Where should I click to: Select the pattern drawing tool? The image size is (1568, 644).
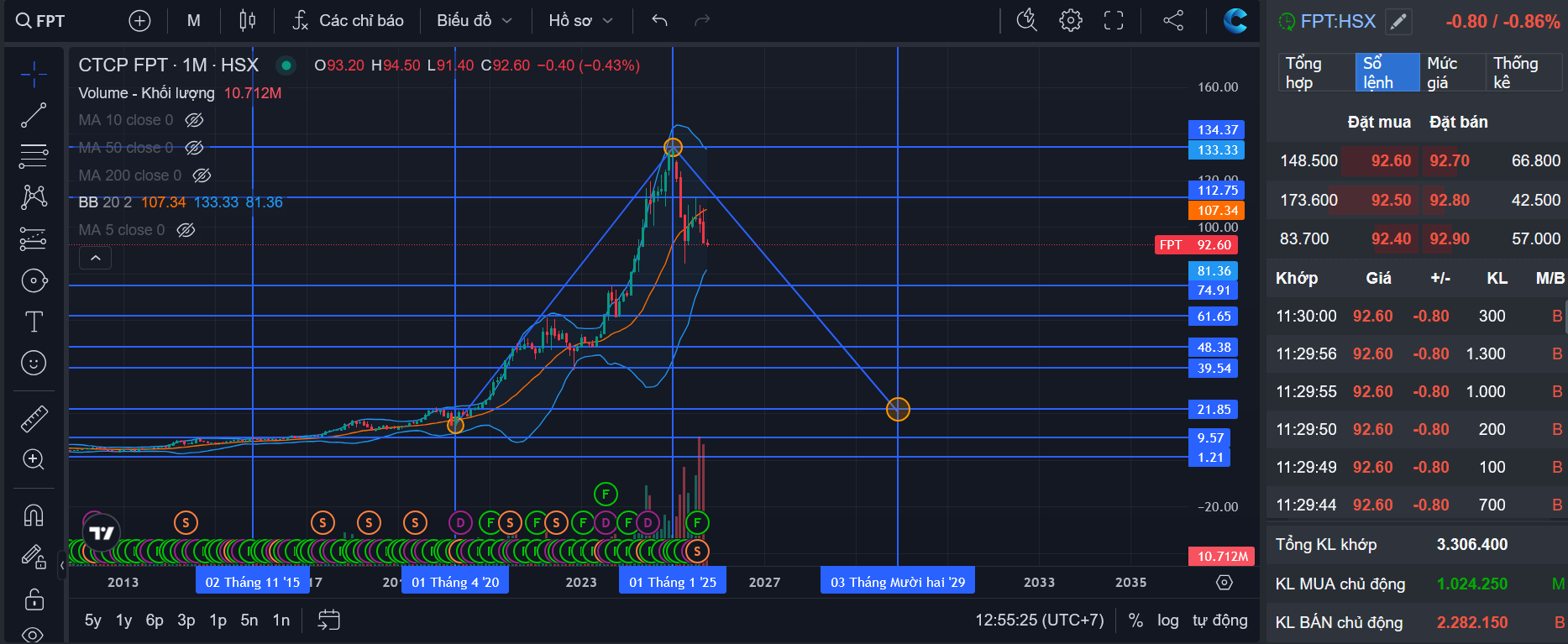pyautogui.click(x=34, y=197)
